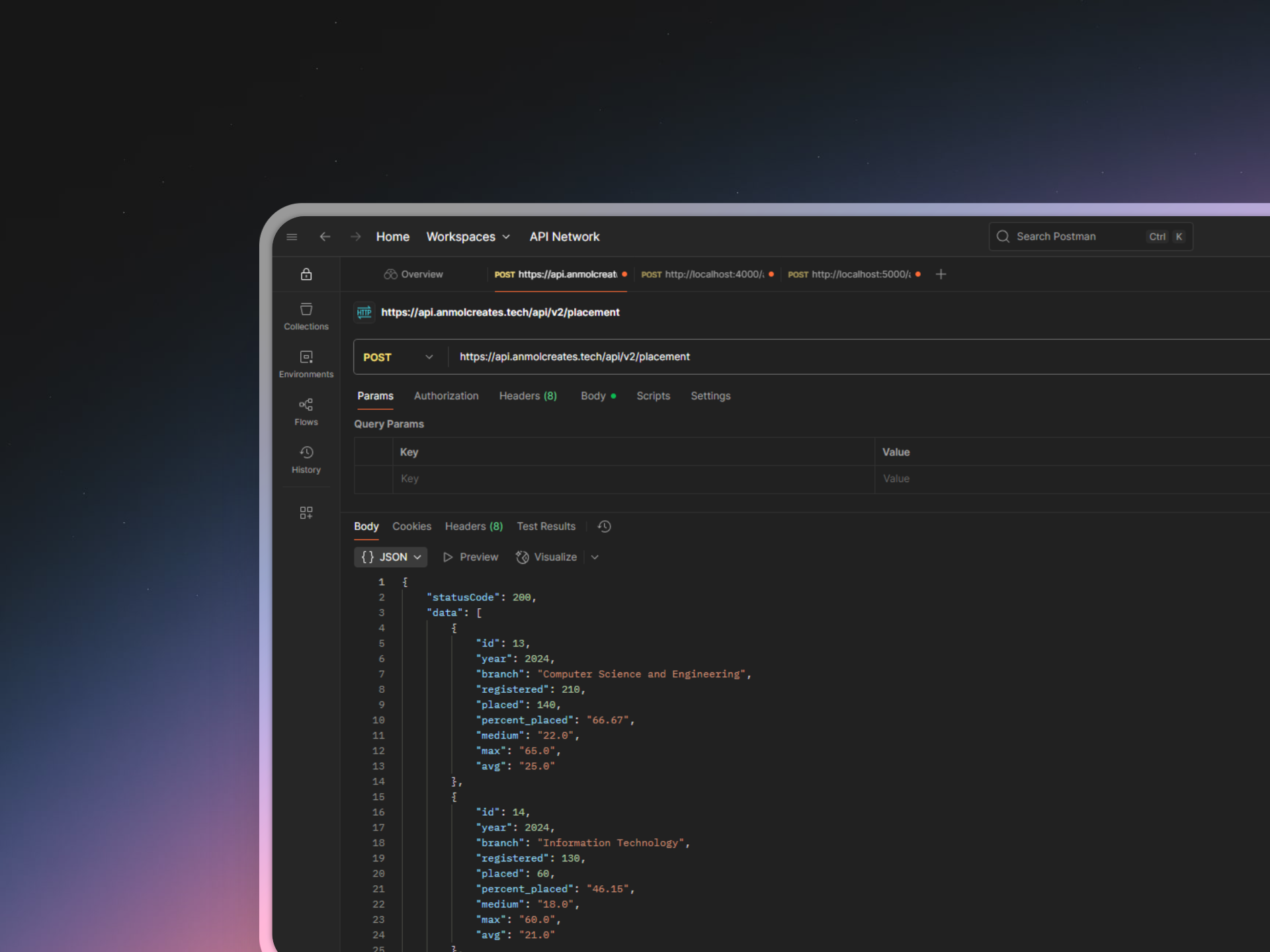View request History panel
1270x952 pixels.
coord(306,459)
